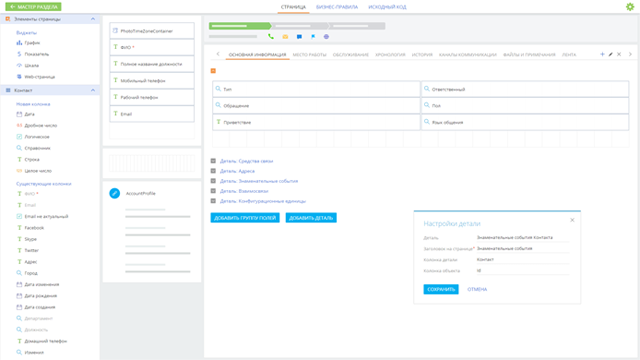Click the second grey progress stage

point(300,26)
